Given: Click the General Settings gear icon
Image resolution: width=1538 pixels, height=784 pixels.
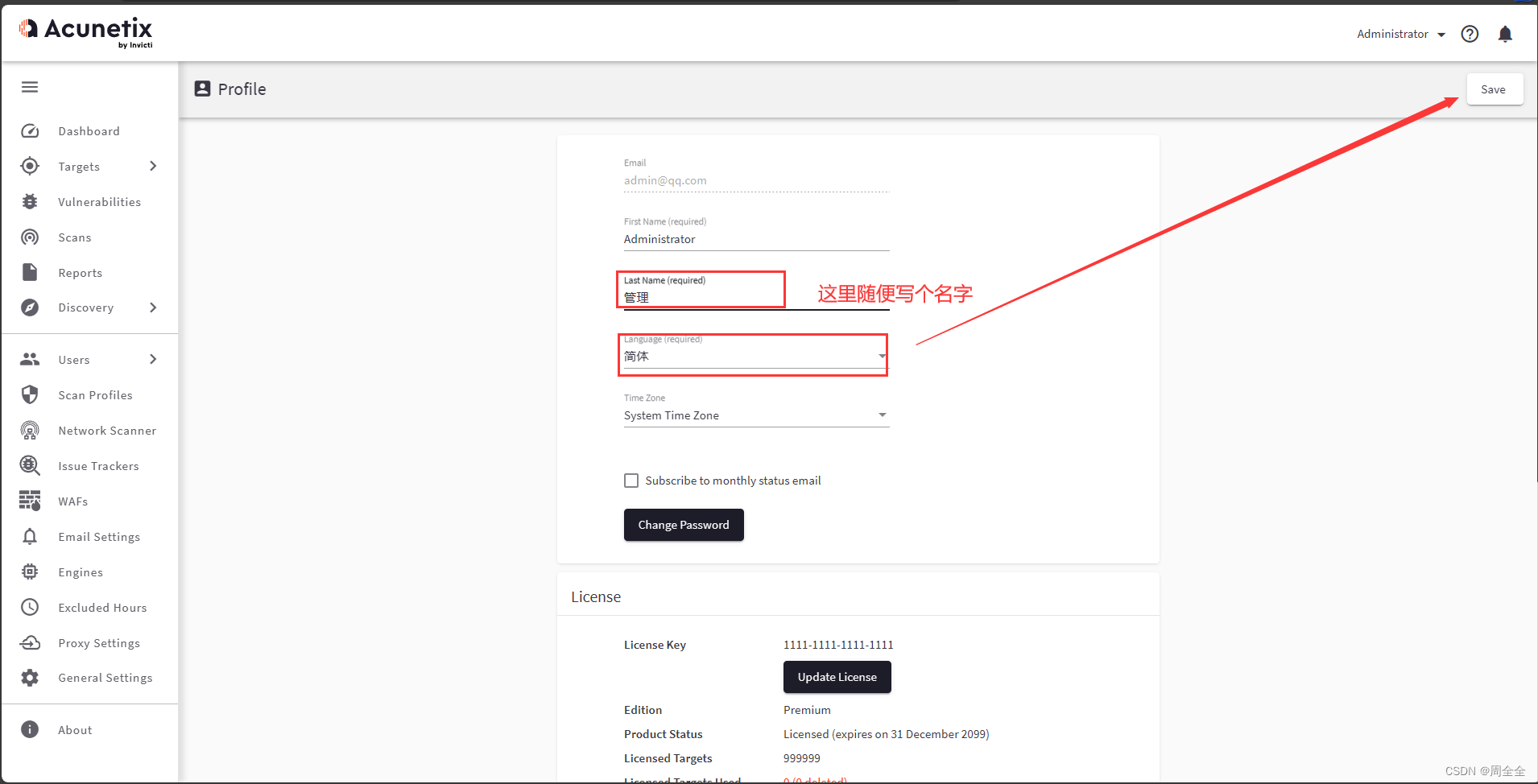Looking at the screenshot, I should [x=30, y=678].
